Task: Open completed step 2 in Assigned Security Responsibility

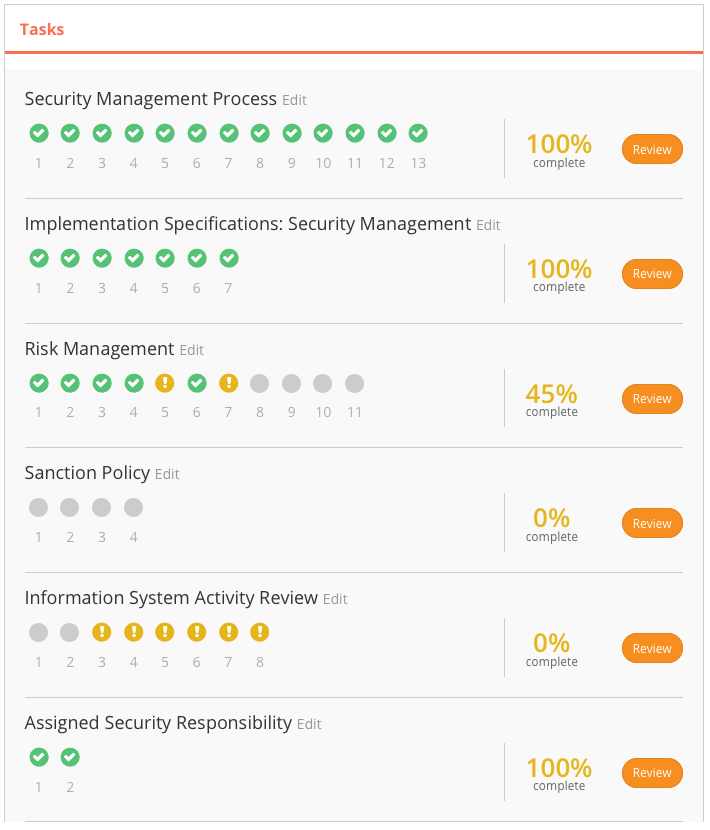Action: point(70,757)
